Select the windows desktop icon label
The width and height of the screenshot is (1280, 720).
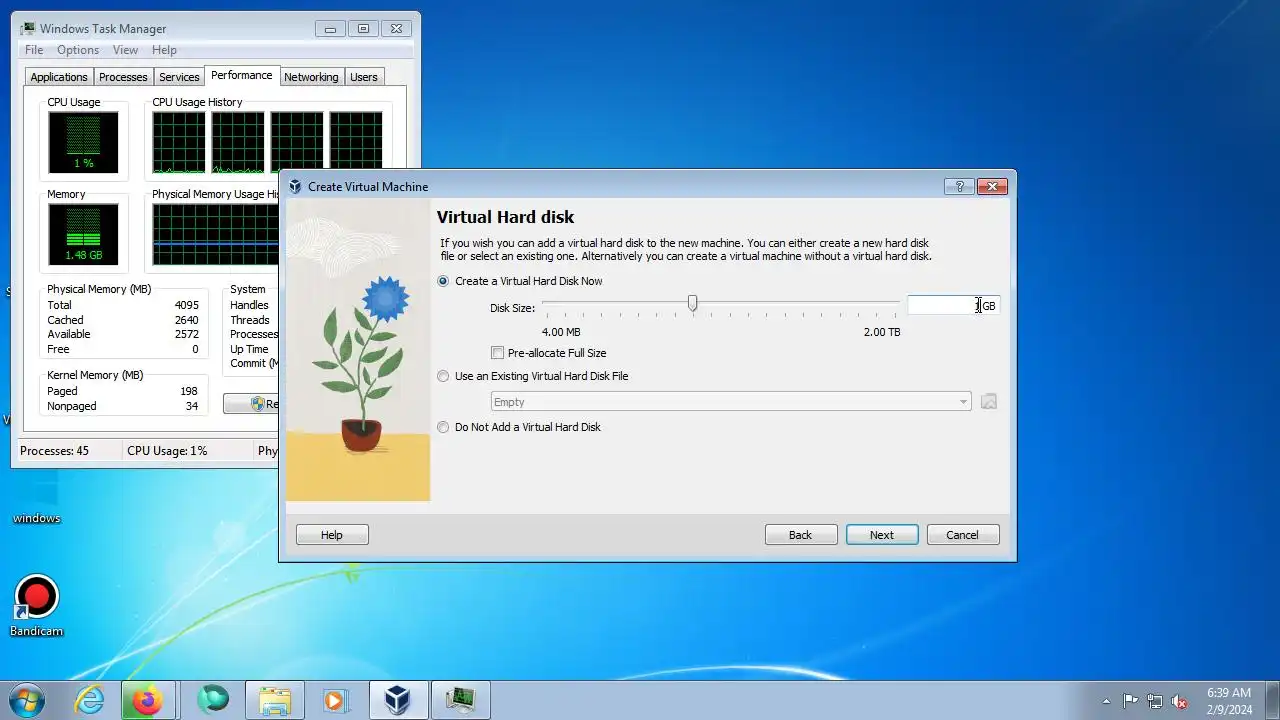[x=37, y=518]
